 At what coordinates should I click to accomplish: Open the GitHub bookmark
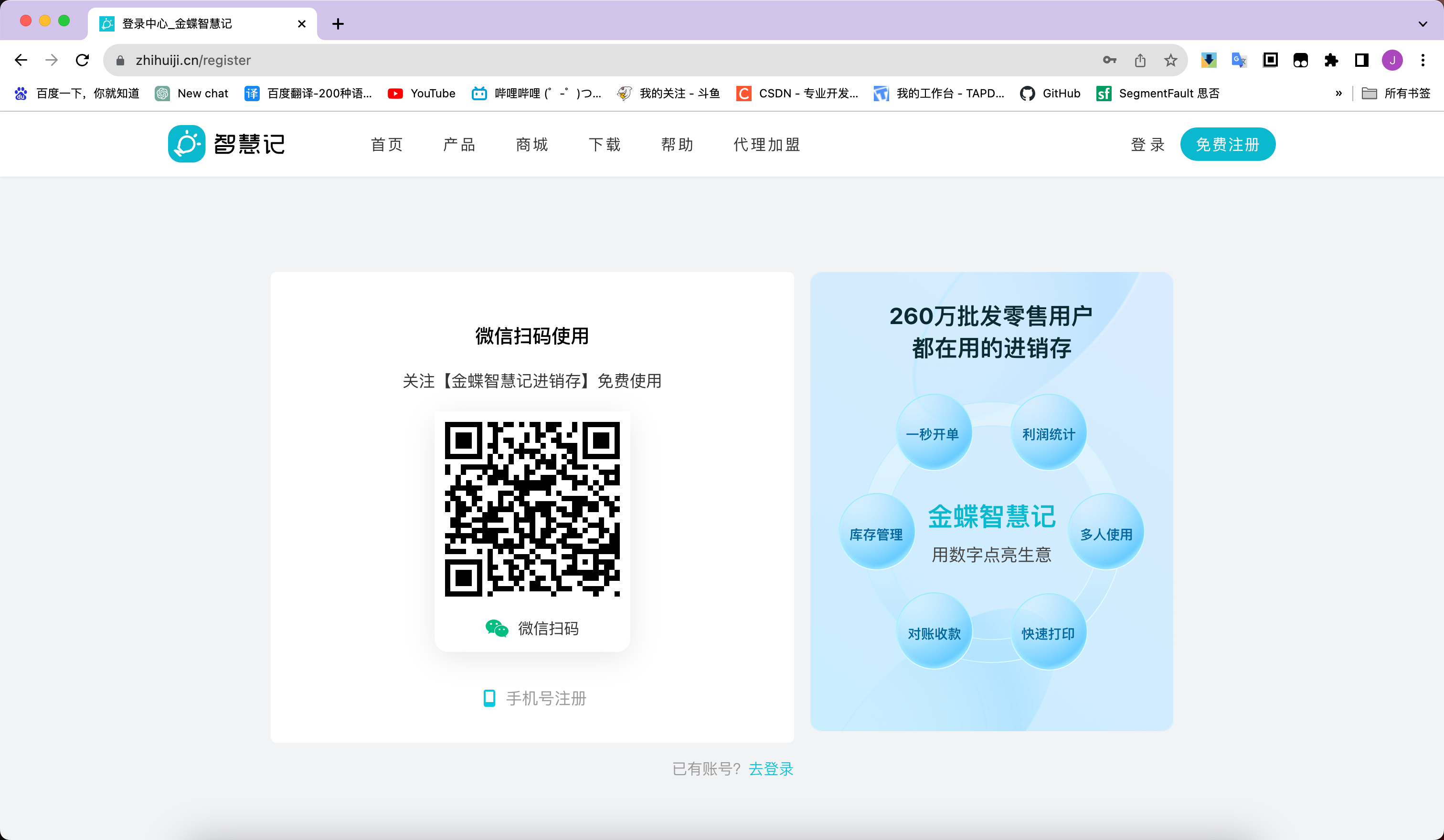[1050, 94]
